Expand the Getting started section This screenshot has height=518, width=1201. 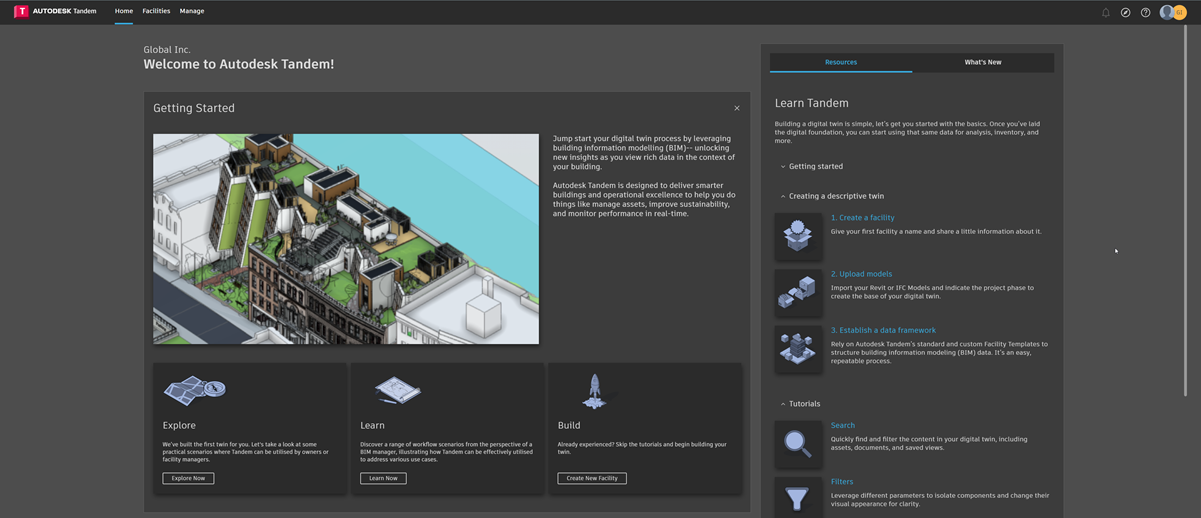coord(812,166)
